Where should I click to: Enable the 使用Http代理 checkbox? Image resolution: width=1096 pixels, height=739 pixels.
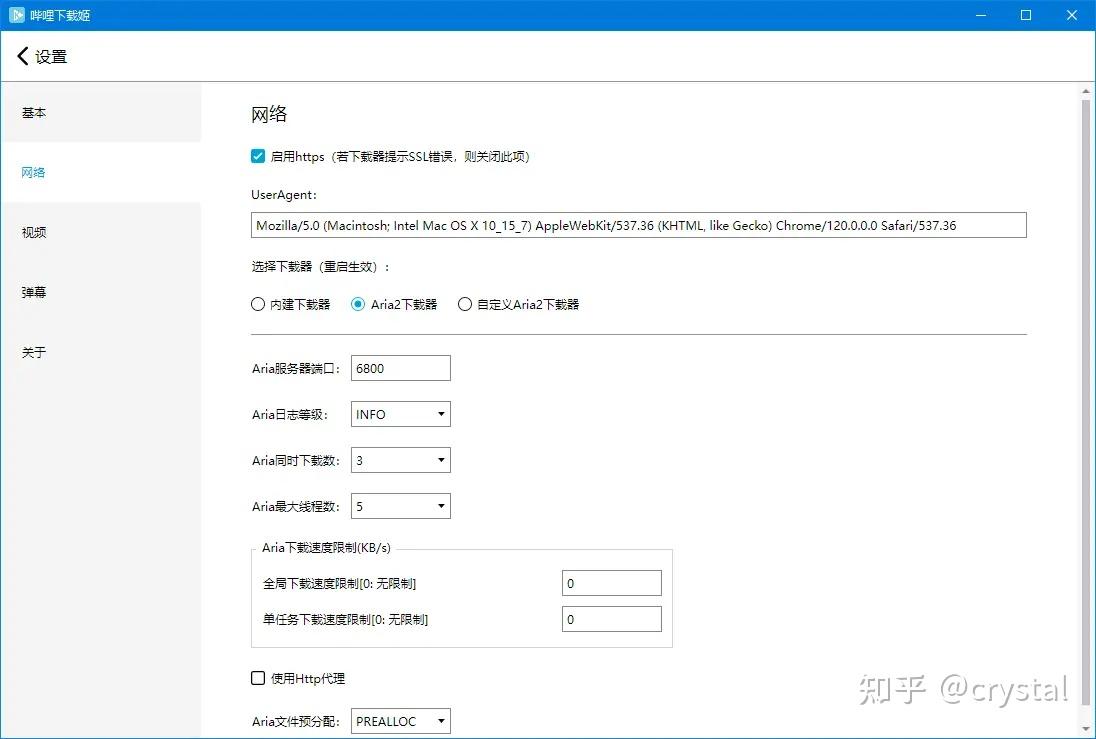click(x=258, y=677)
